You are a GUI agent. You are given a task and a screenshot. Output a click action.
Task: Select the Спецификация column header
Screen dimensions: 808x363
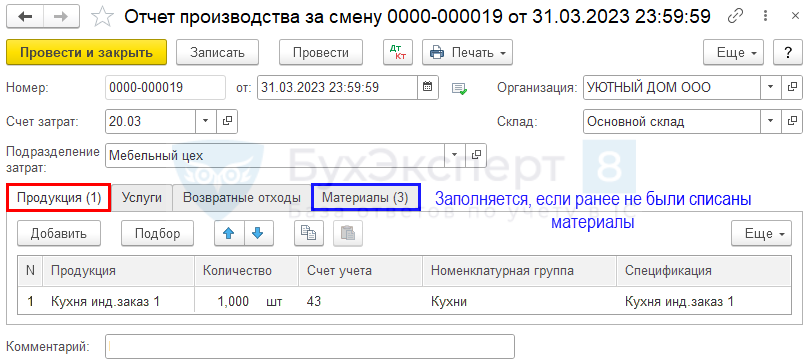point(704,271)
